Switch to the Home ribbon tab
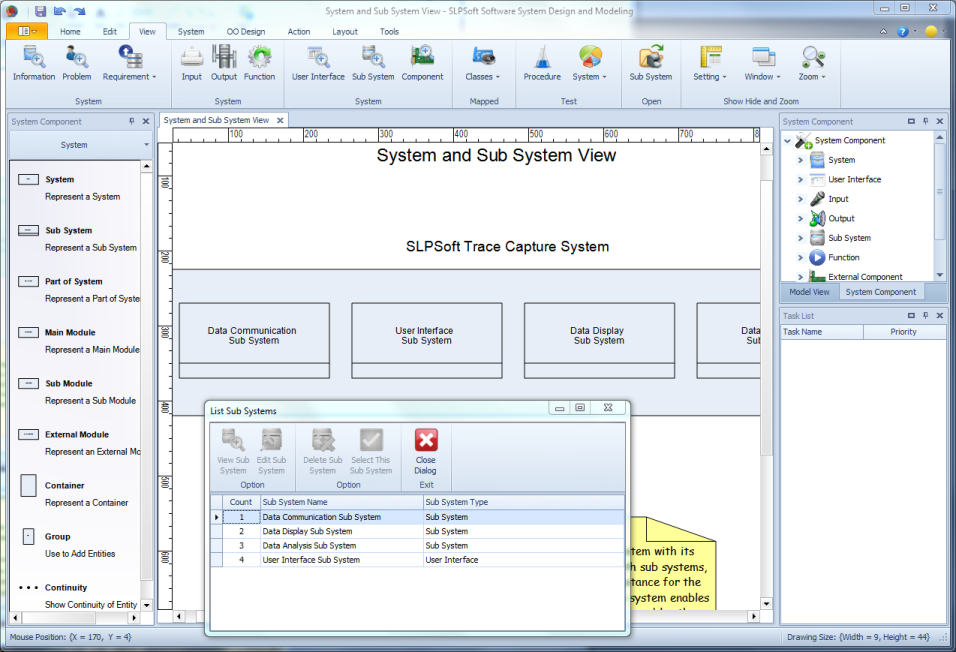This screenshot has height=652, width=956. 70,32
